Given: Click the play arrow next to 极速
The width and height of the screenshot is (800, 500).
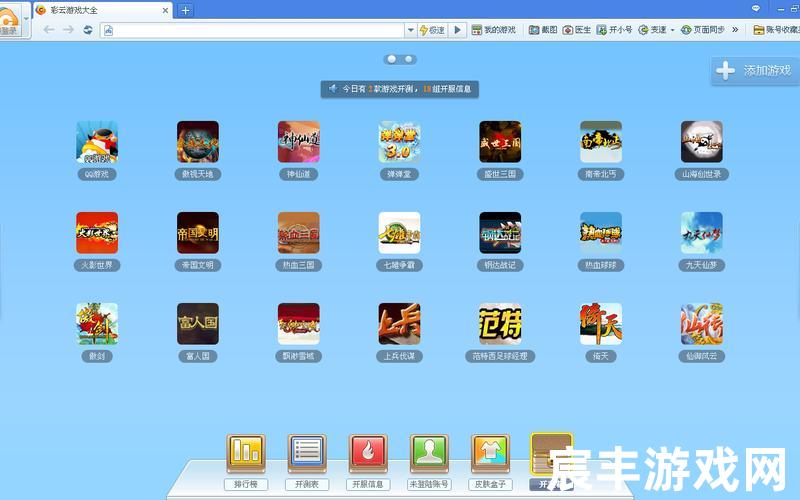Looking at the screenshot, I should [x=458, y=31].
